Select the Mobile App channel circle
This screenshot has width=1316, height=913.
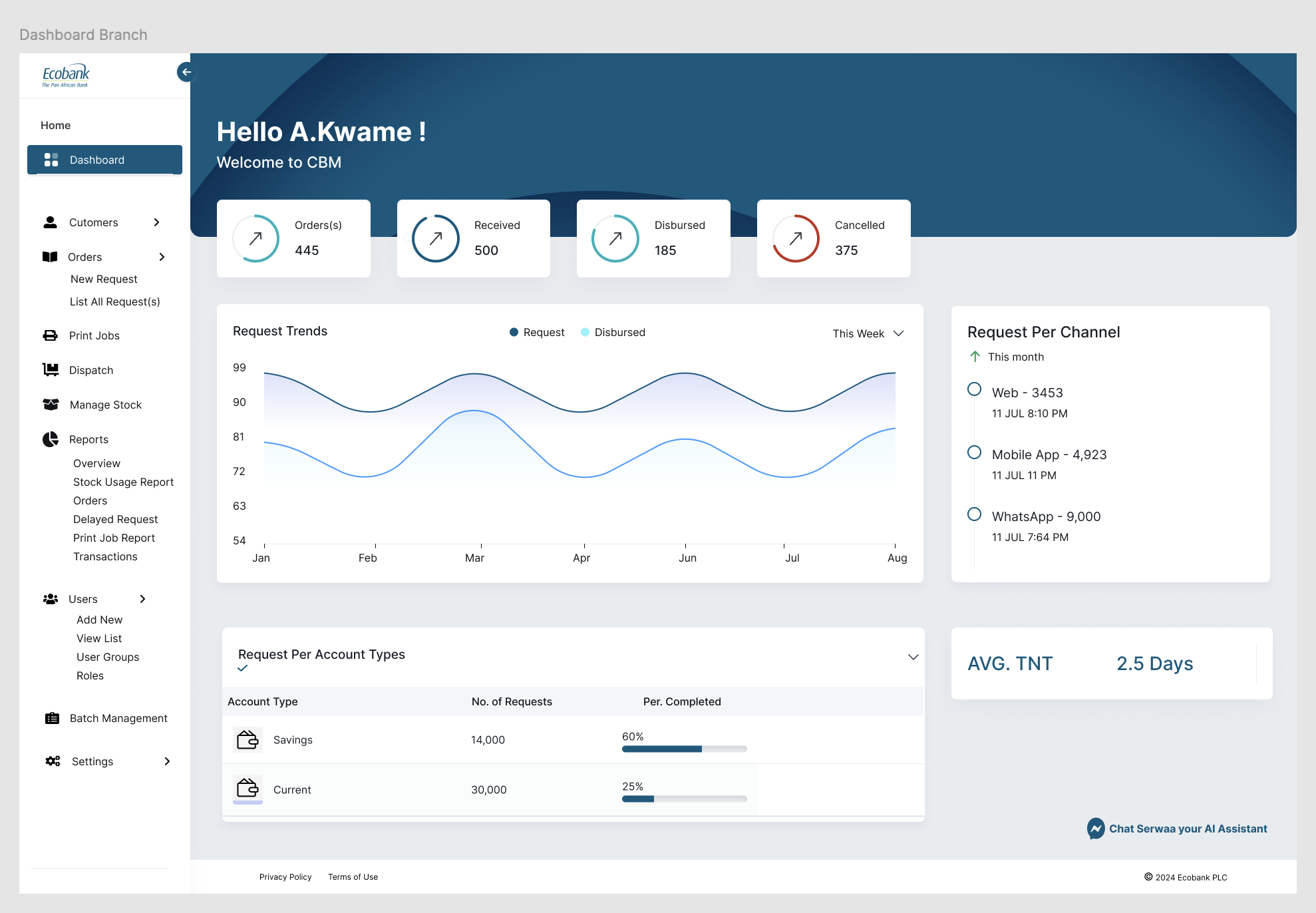point(974,453)
